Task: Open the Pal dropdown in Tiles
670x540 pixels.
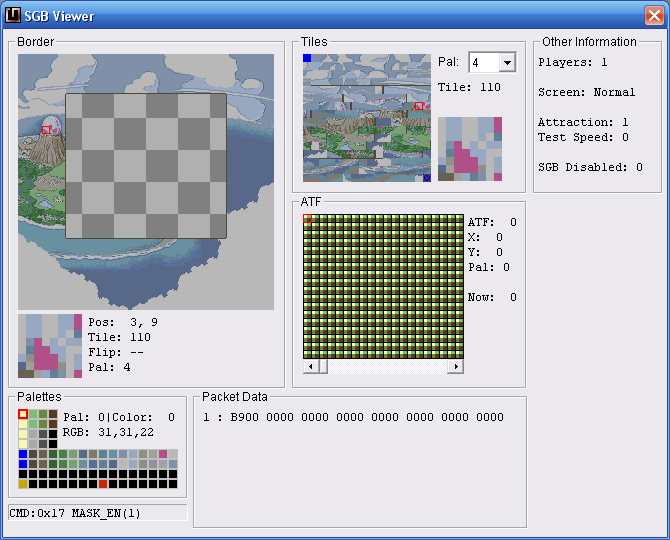Action: (507, 63)
